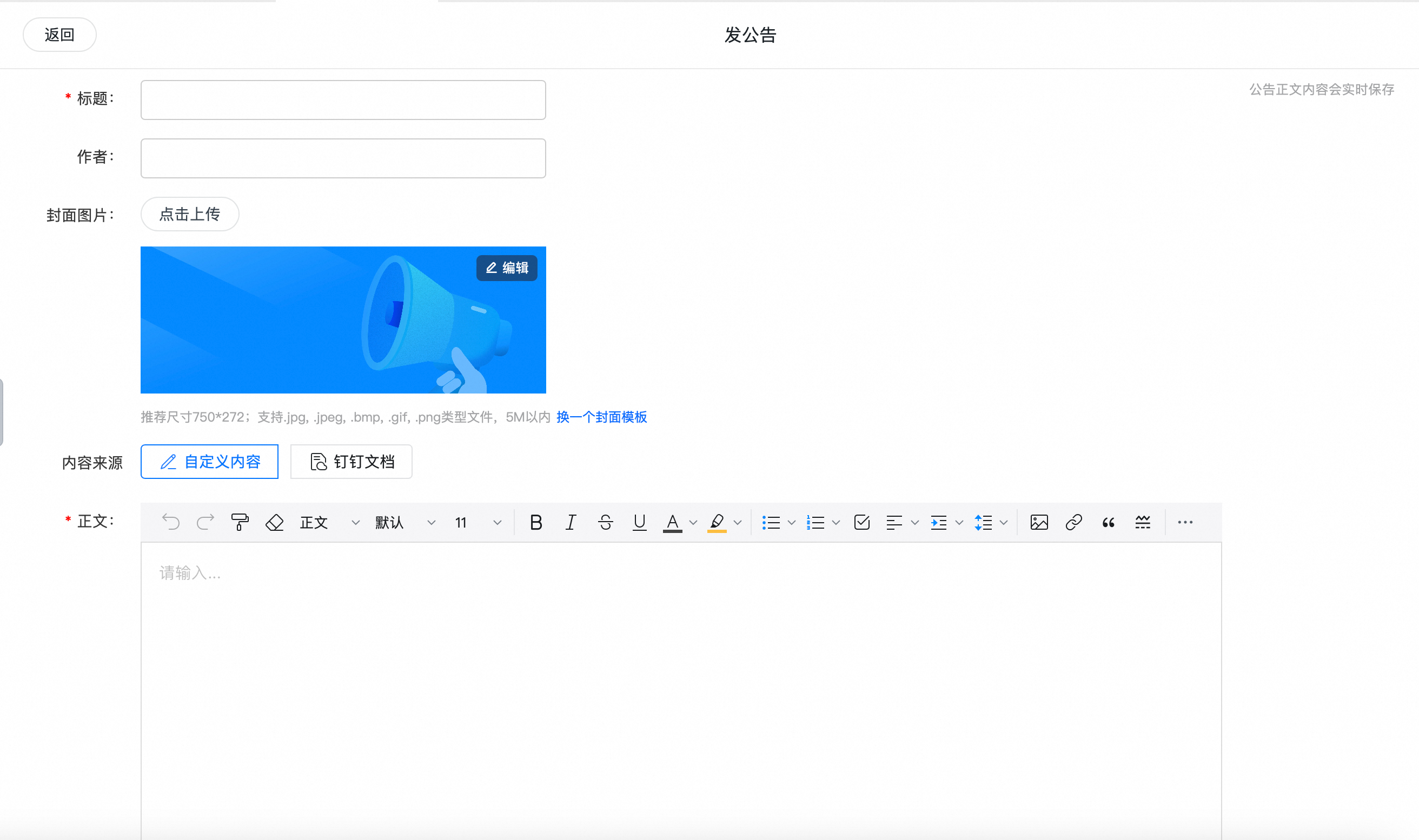The image size is (1419, 840).
Task: Click the 返回 button
Action: click(x=59, y=35)
